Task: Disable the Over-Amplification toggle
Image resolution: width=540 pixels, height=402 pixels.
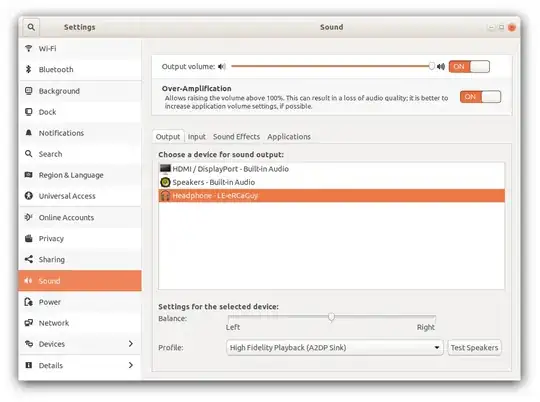Action: coord(480,97)
